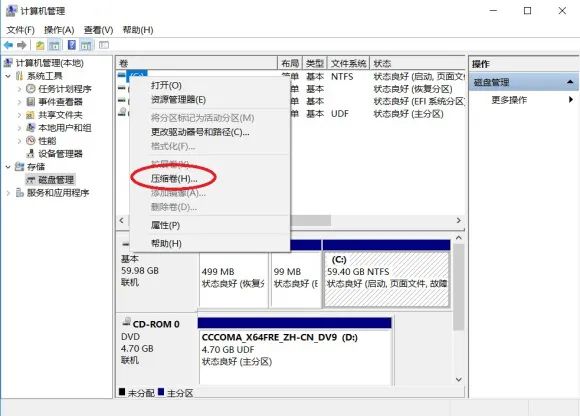Collapse the 存储 tree node
The height and width of the screenshot is (416, 580).
tap(8, 167)
